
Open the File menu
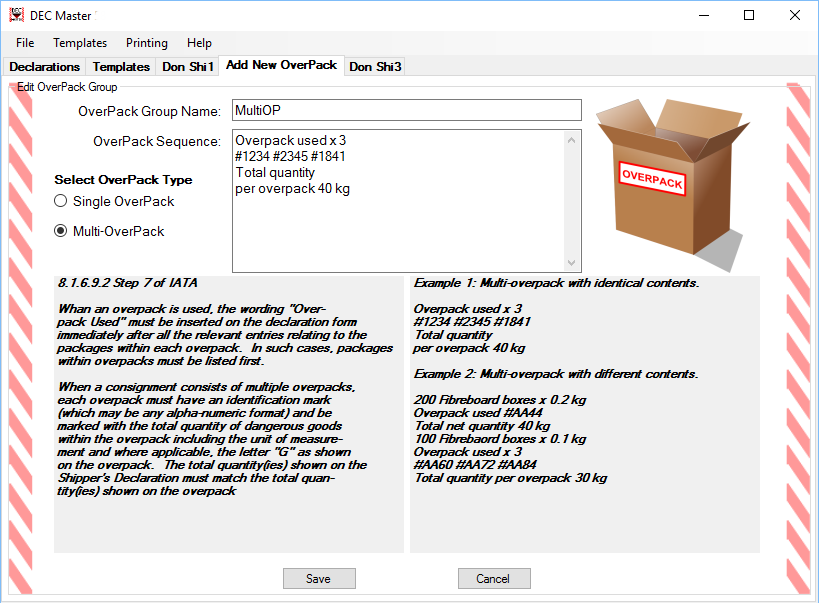(25, 43)
